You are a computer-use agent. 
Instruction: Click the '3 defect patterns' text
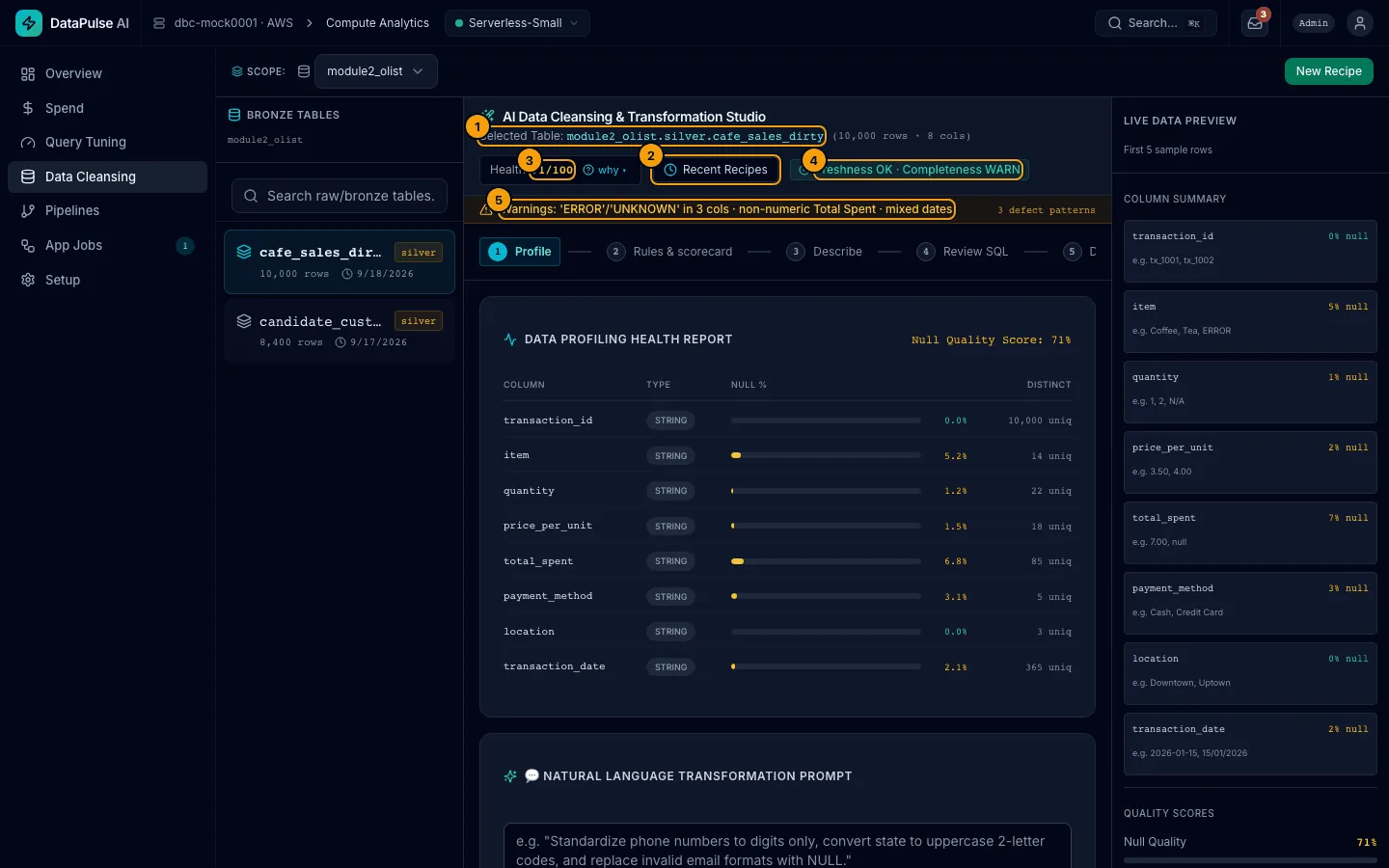point(1047,210)
